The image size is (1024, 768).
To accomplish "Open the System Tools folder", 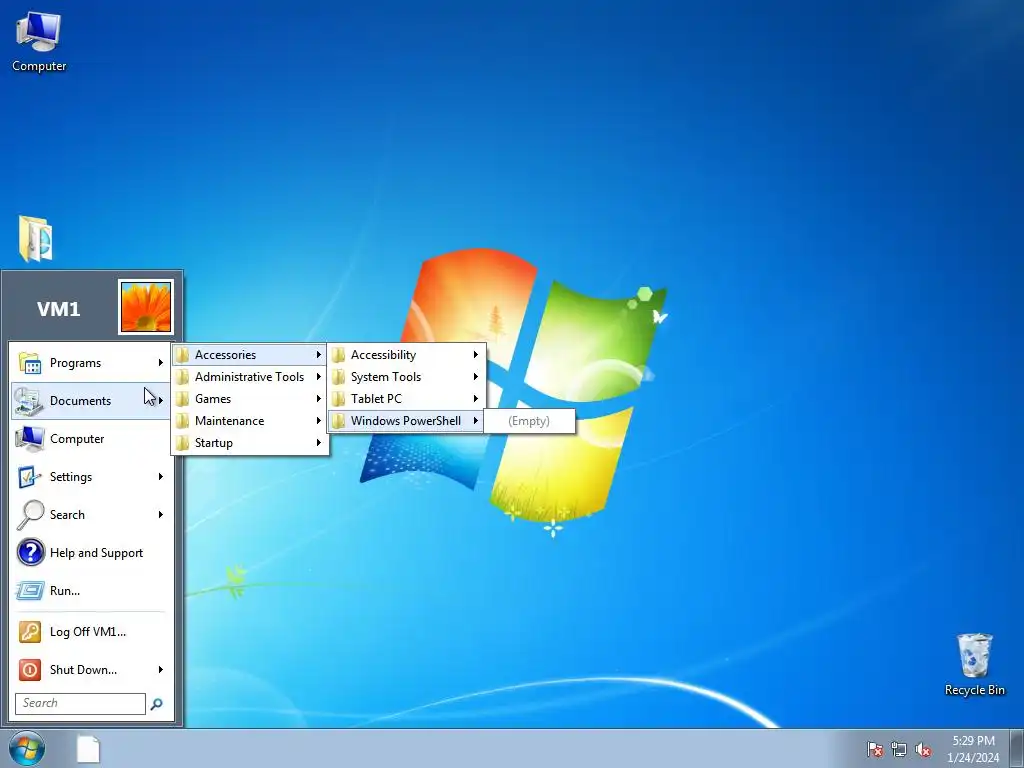I will 406,377.
